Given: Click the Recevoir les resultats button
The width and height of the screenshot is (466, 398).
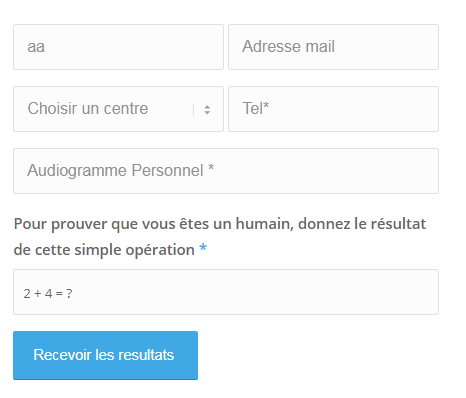Looking at the screenshot, I should pos(105,355).
